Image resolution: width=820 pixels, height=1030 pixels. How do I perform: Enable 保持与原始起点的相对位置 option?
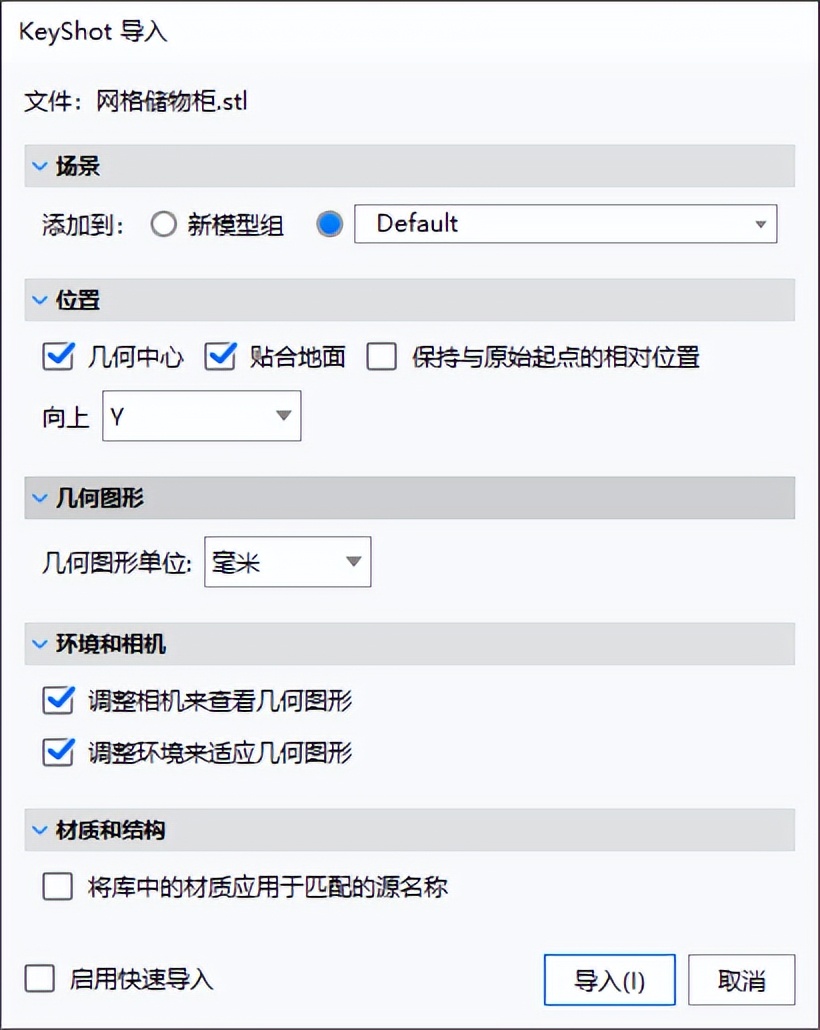(381, 357)
